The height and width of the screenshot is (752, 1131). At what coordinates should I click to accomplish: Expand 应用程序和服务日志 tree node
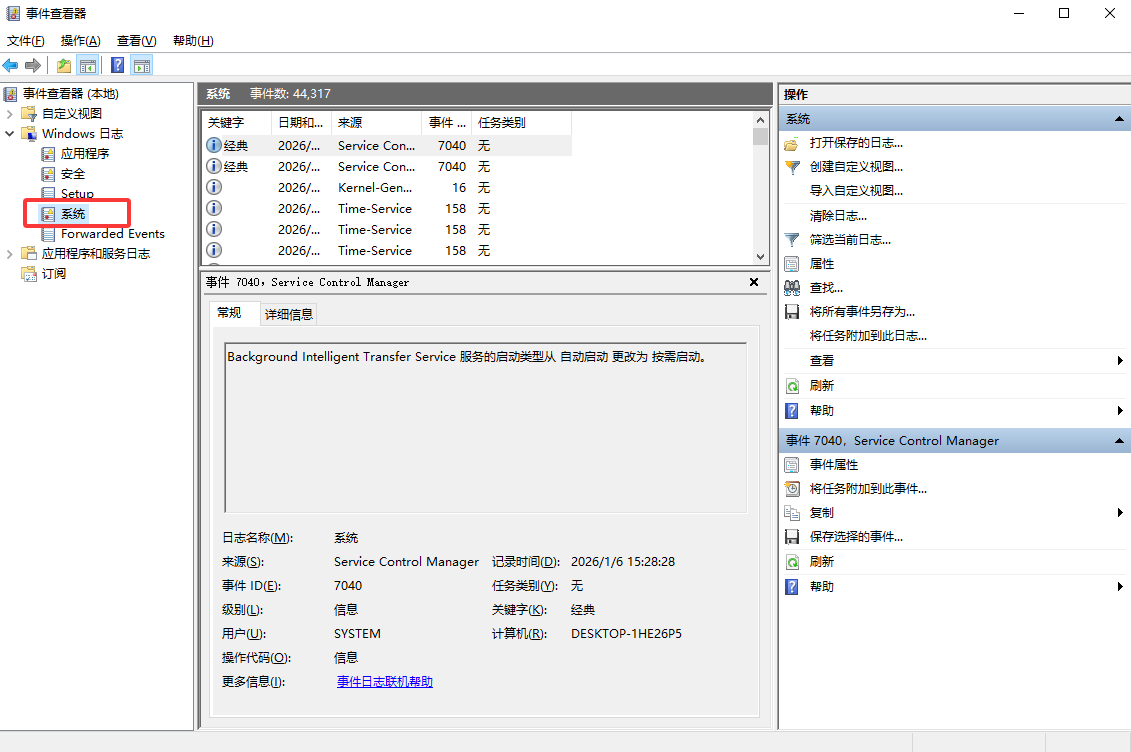(10, 254)
